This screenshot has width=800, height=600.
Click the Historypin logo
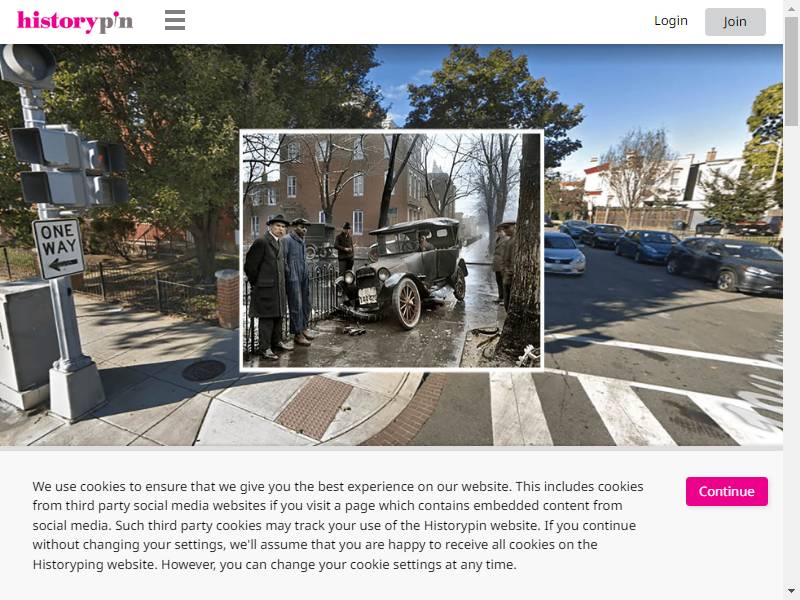tap(75, 21)
